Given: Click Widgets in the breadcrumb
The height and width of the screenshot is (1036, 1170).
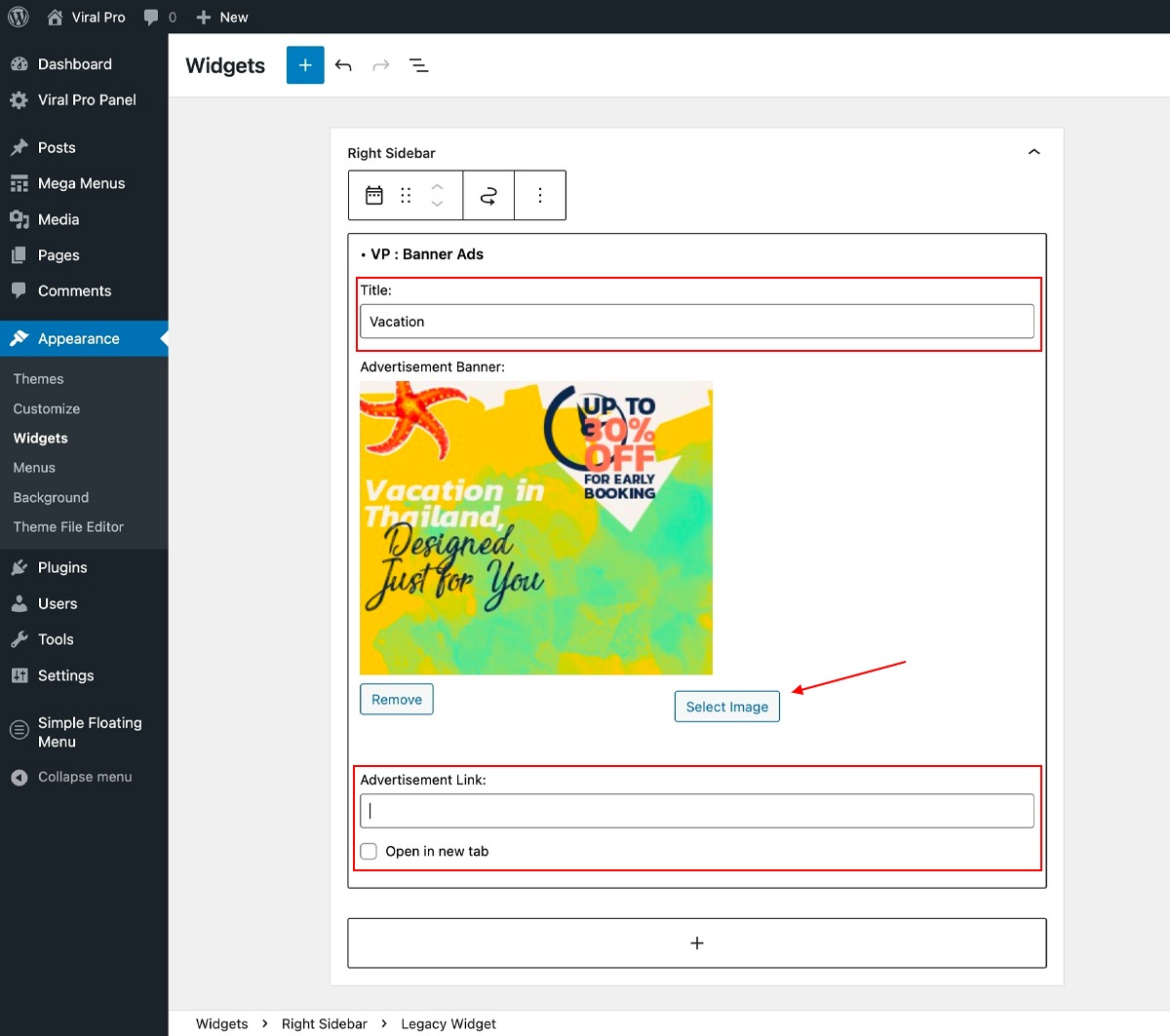Looking at the screenshot, I should (222, 1024).
